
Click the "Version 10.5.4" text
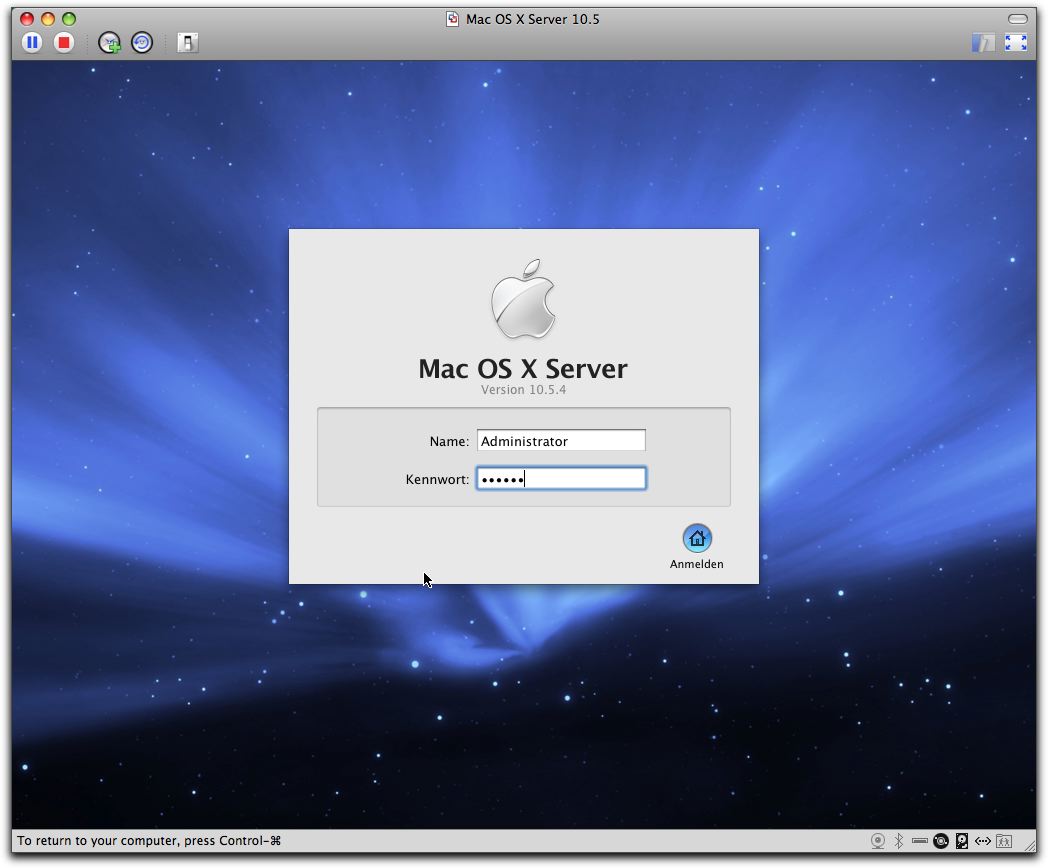point(523,390)
